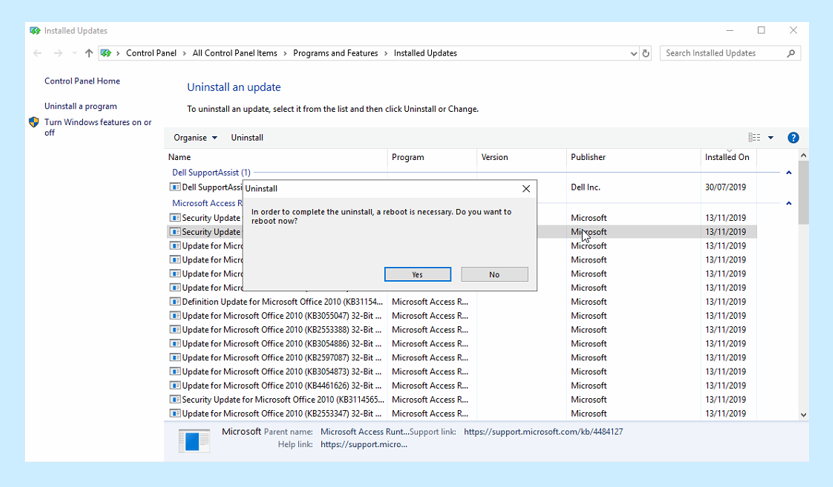Collapse the Dell SupportAssist group
The image size is (833, 487).
(x=788, y=173)
